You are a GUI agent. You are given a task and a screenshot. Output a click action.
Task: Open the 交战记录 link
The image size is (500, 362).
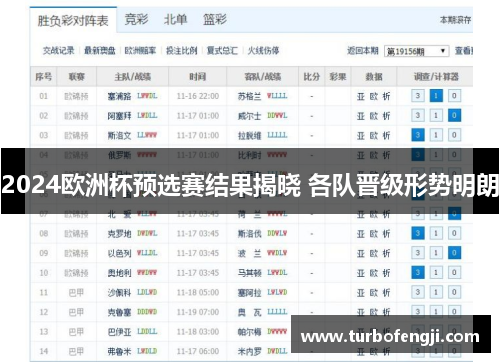pyautogui.click(x=58, y=51)
